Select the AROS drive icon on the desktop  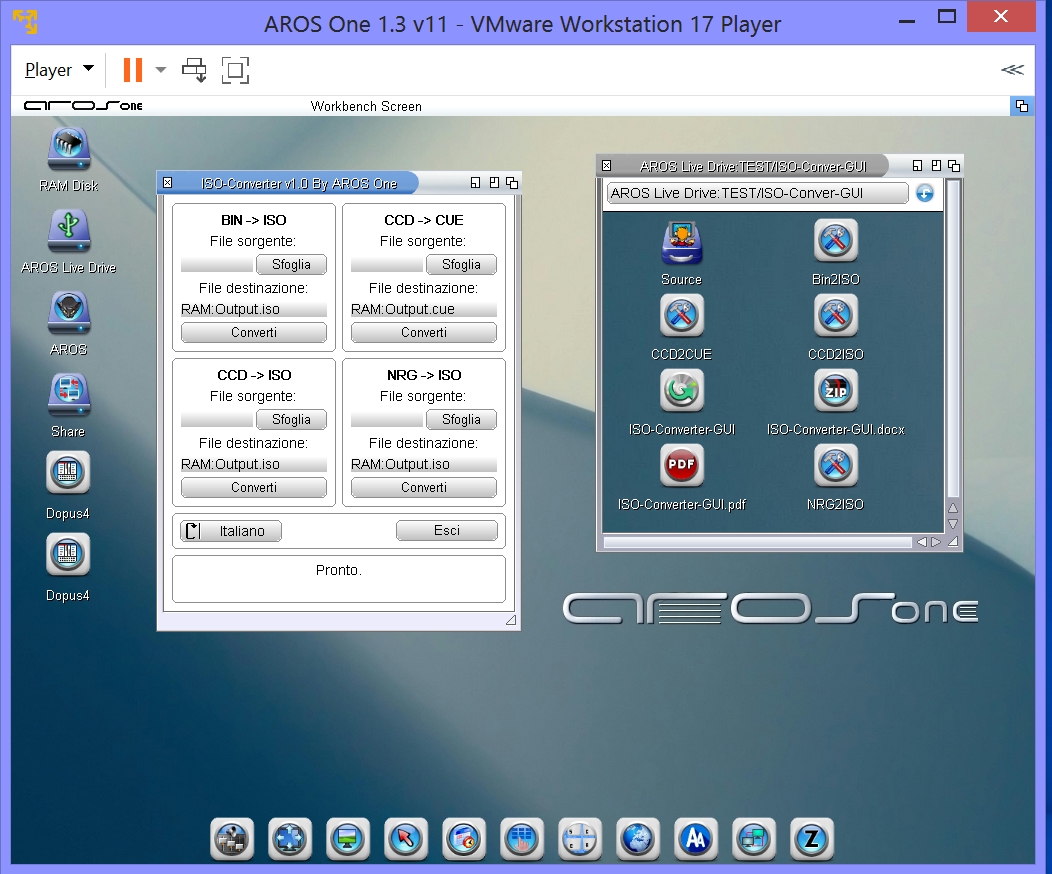pyautogui.click(x=68, y=313)
